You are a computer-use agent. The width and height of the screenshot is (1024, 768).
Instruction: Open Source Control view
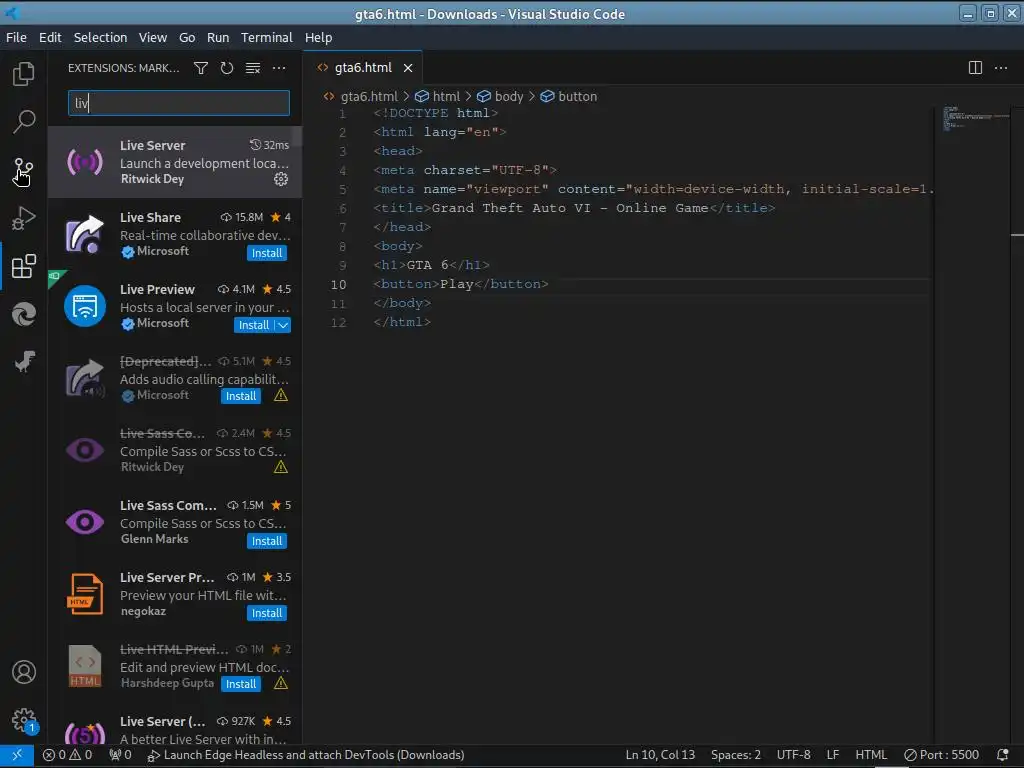tap(24, 170)
